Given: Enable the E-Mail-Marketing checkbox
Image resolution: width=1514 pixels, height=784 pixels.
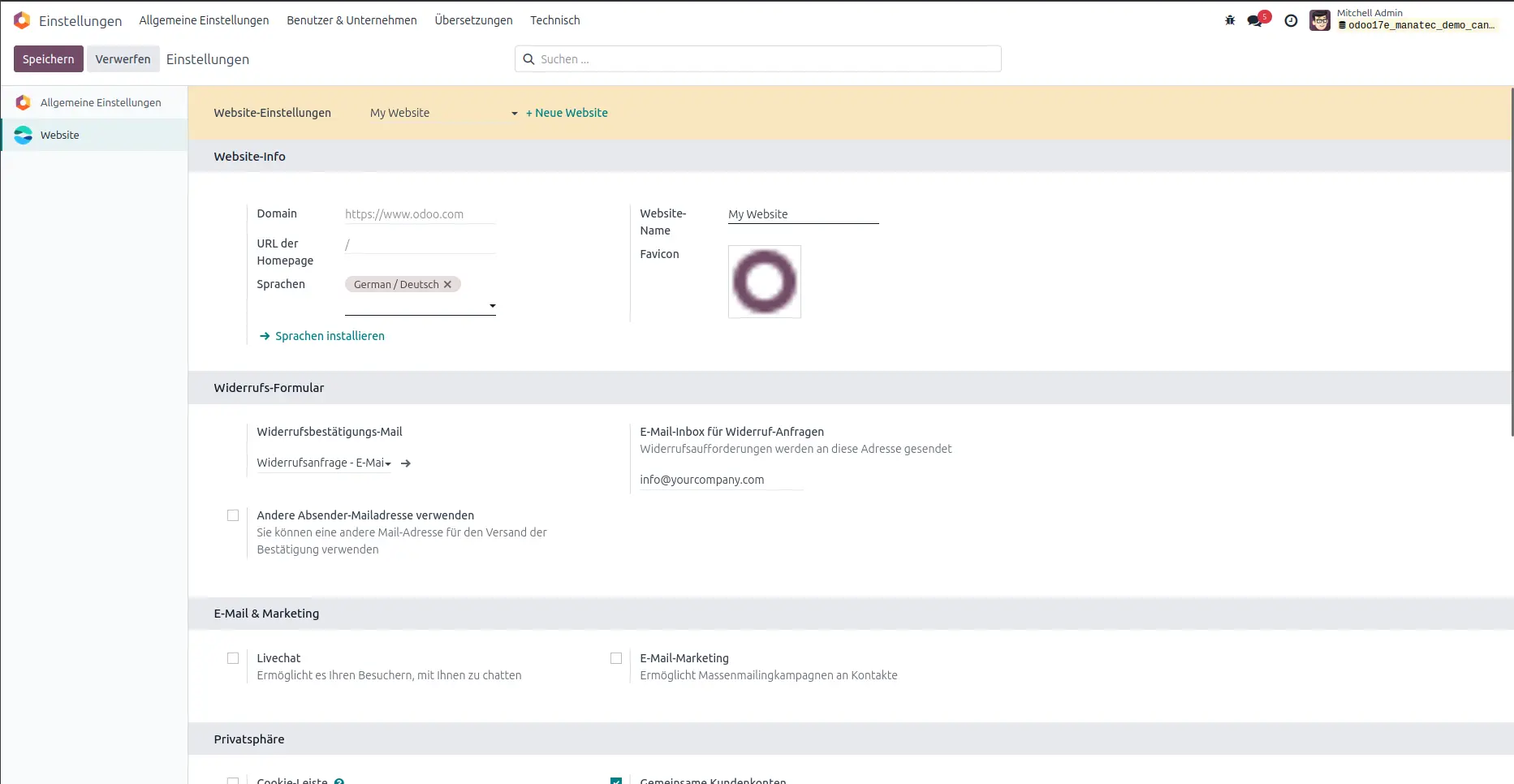Looking at the screenshot, I should pos(616,658).
